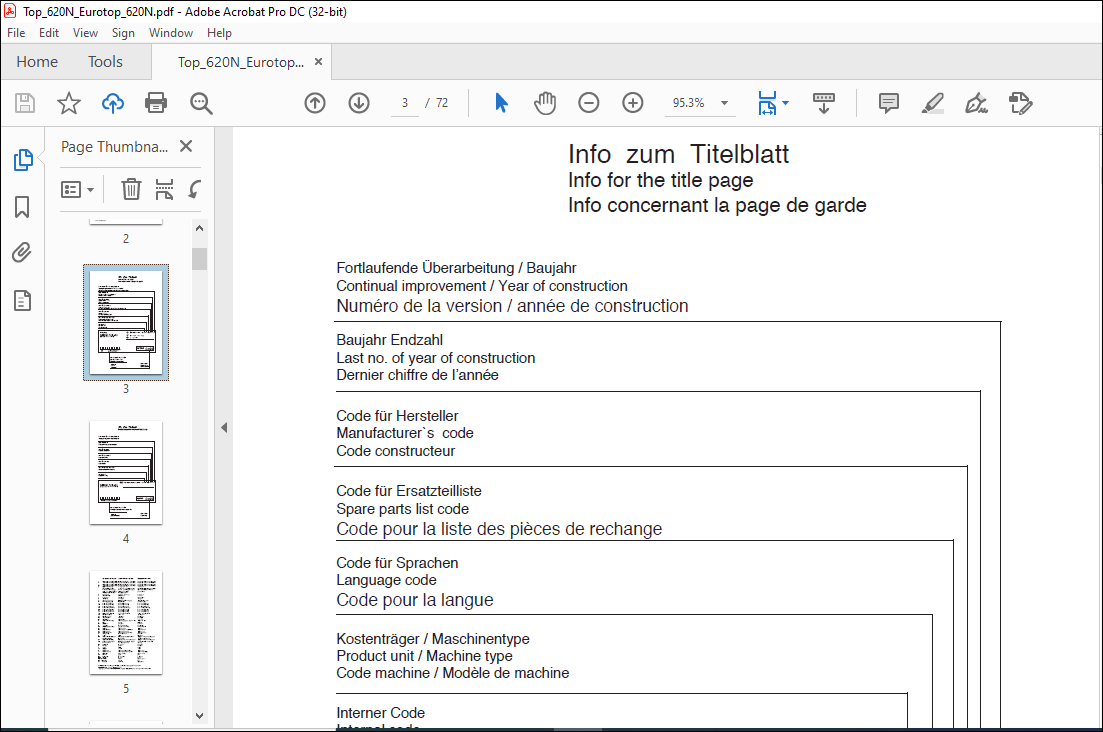This screenshot has height=732, width=1103.
Task: Open the Sign menu
Action: 123,32
